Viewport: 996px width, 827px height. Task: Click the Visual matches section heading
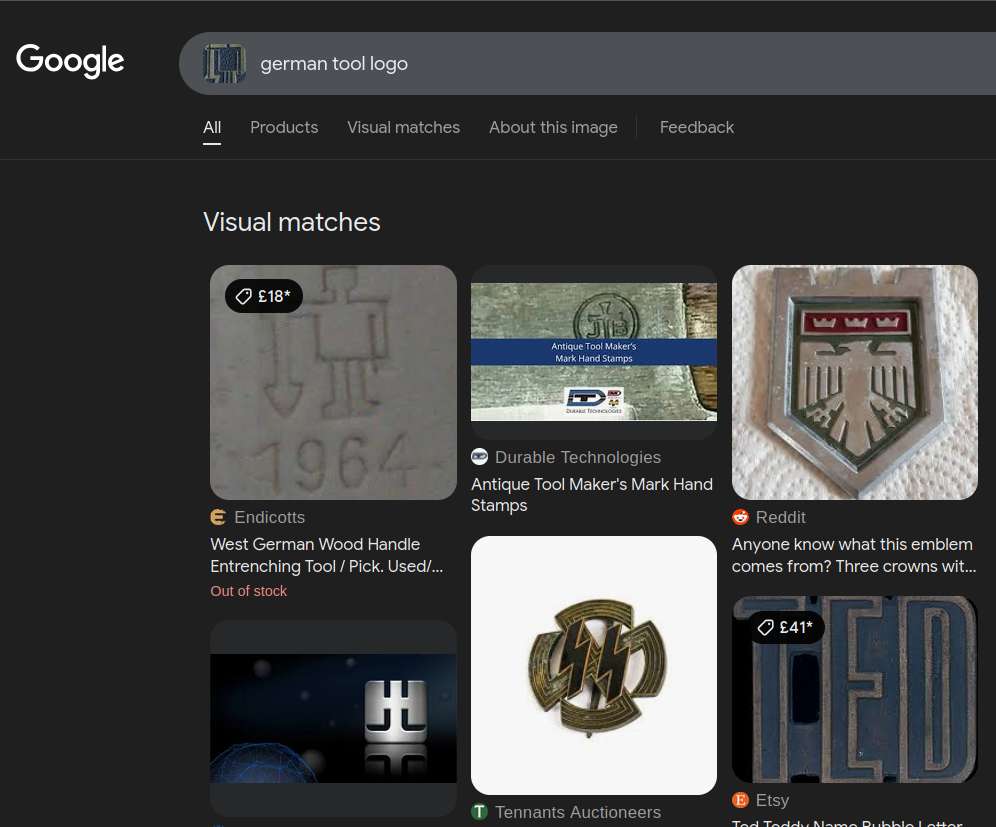292,222
